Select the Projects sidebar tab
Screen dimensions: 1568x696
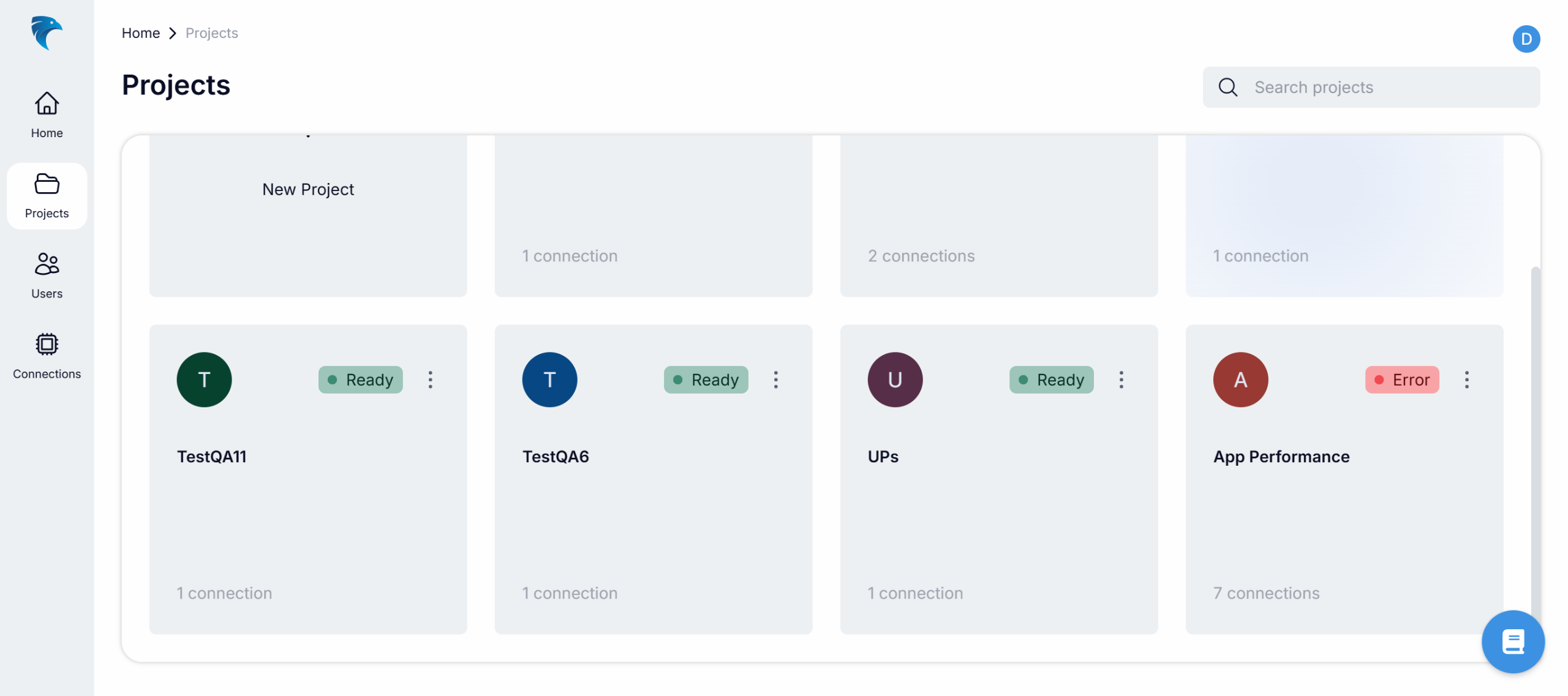(x=47, y=196)
